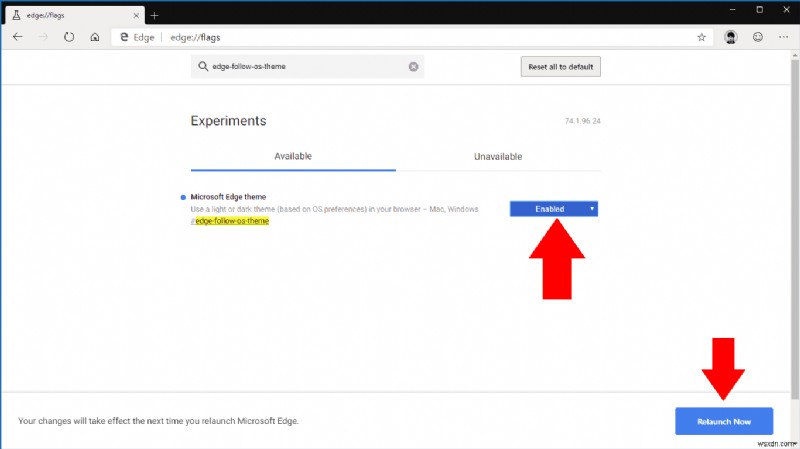This screenshot has width=800, height=449.
Task: Focus the flags search field
Action: (307, 66)
